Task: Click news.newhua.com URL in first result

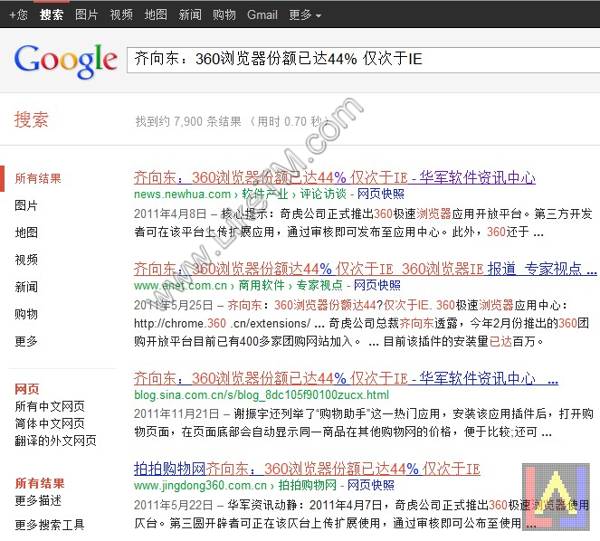Action: click(182, 194)
